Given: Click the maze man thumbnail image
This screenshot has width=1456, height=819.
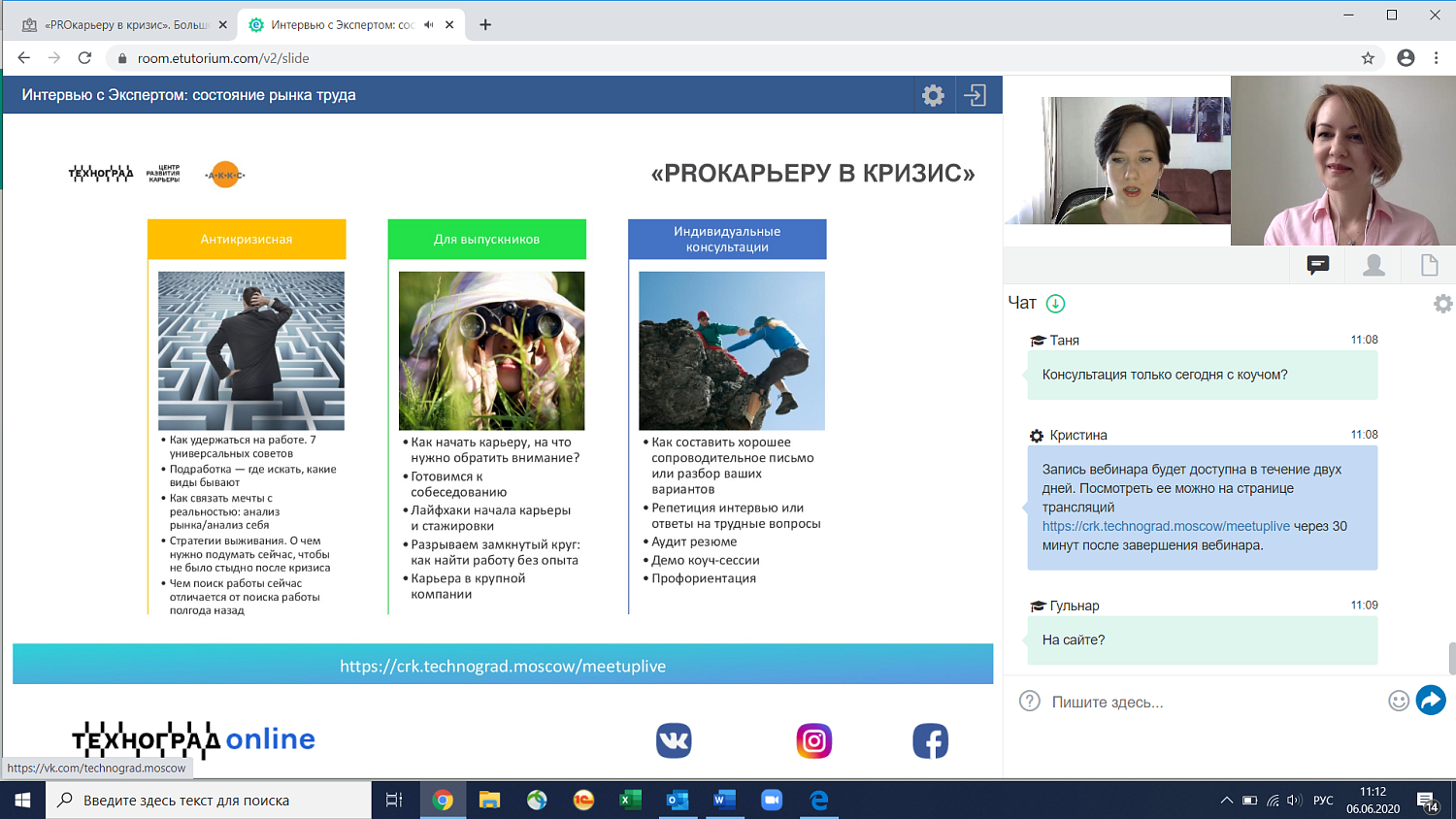Looking at the screenshot, I should tap(251, 350).
